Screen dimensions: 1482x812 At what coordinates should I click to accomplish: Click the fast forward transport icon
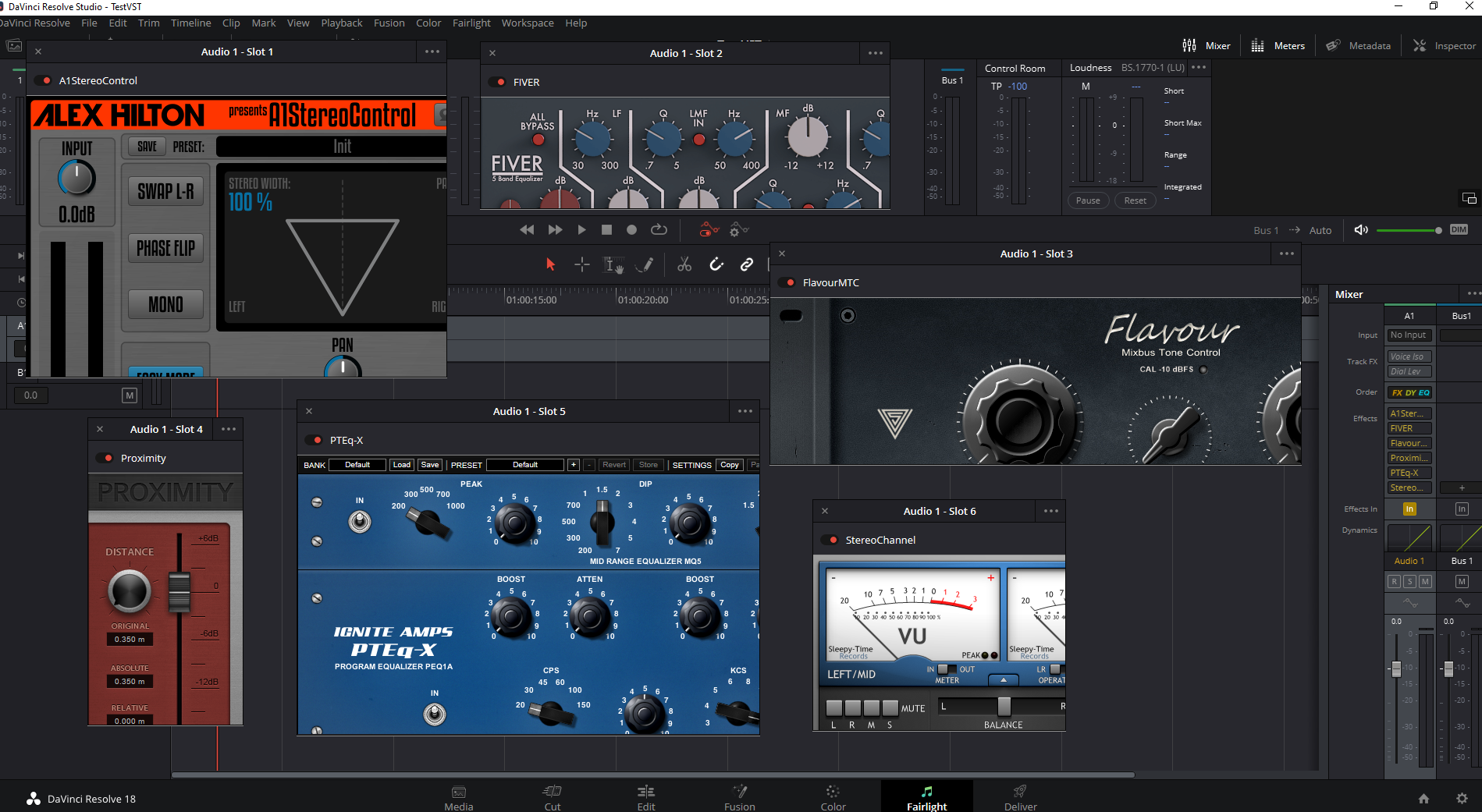click(x=555, y=229)
